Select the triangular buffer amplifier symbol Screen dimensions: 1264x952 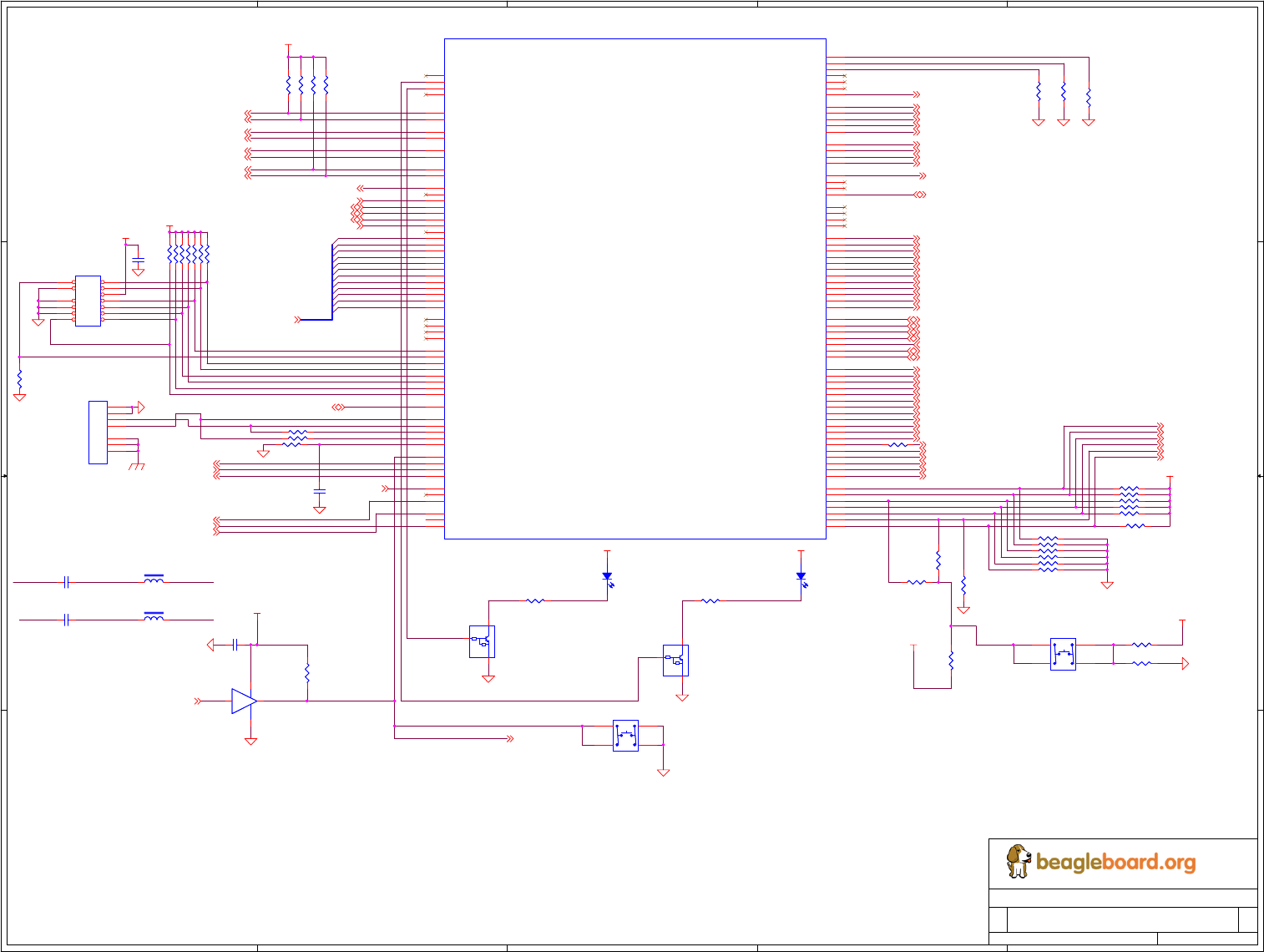[x=244, y=701]
